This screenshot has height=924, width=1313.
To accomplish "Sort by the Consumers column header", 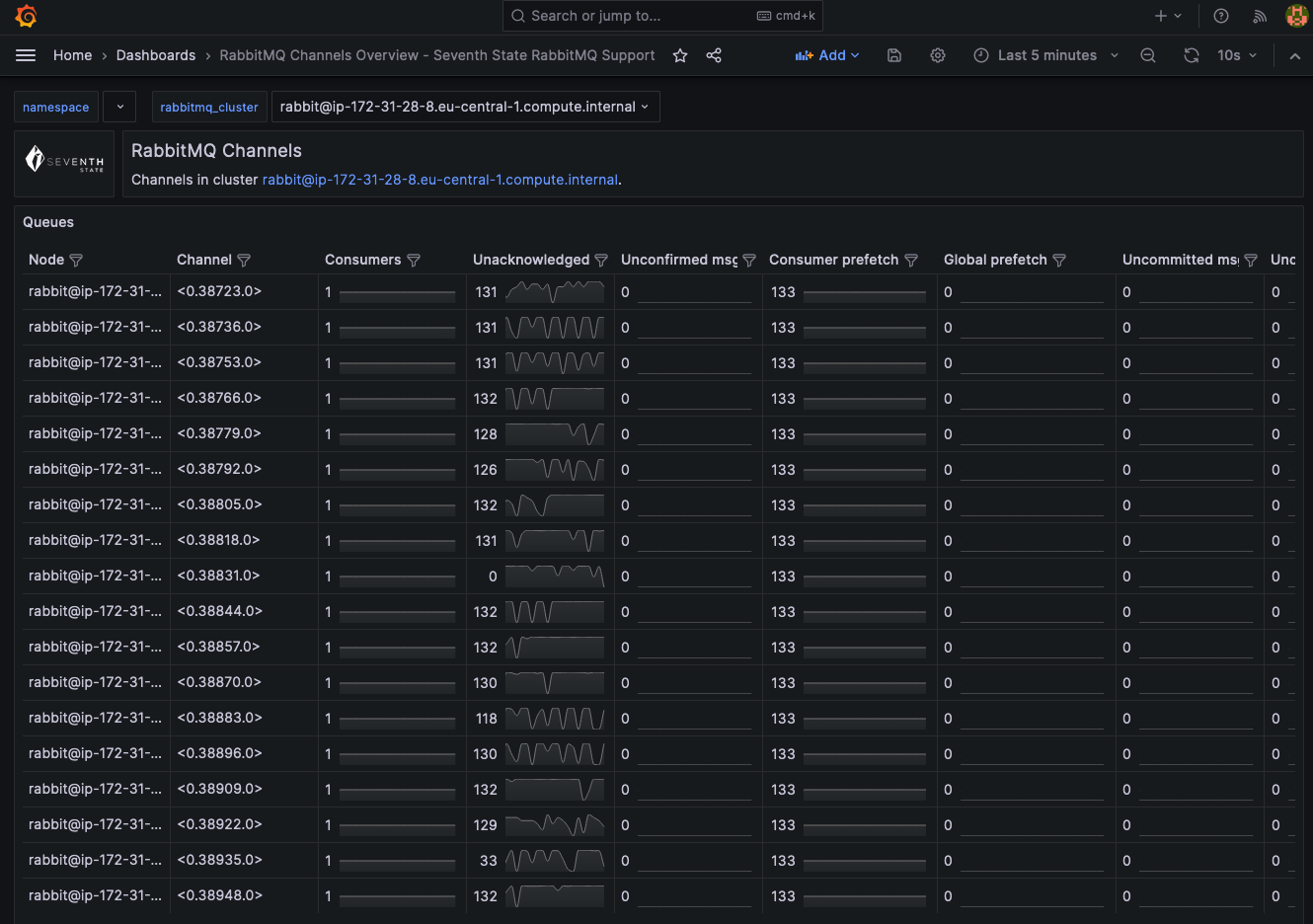I will (x=363, y=260).
